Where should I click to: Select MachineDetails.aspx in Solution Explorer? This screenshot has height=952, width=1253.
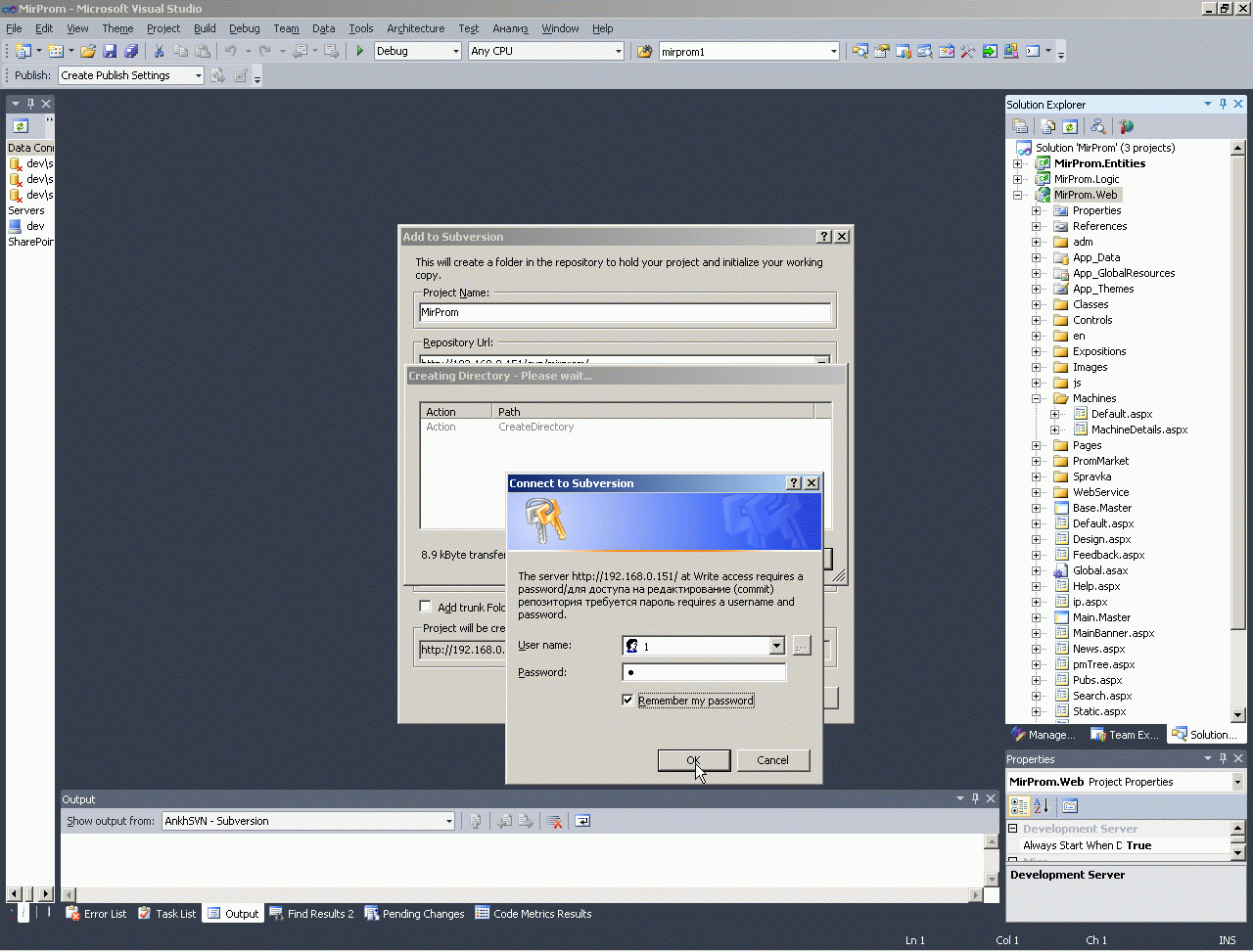coord(1139,430)
